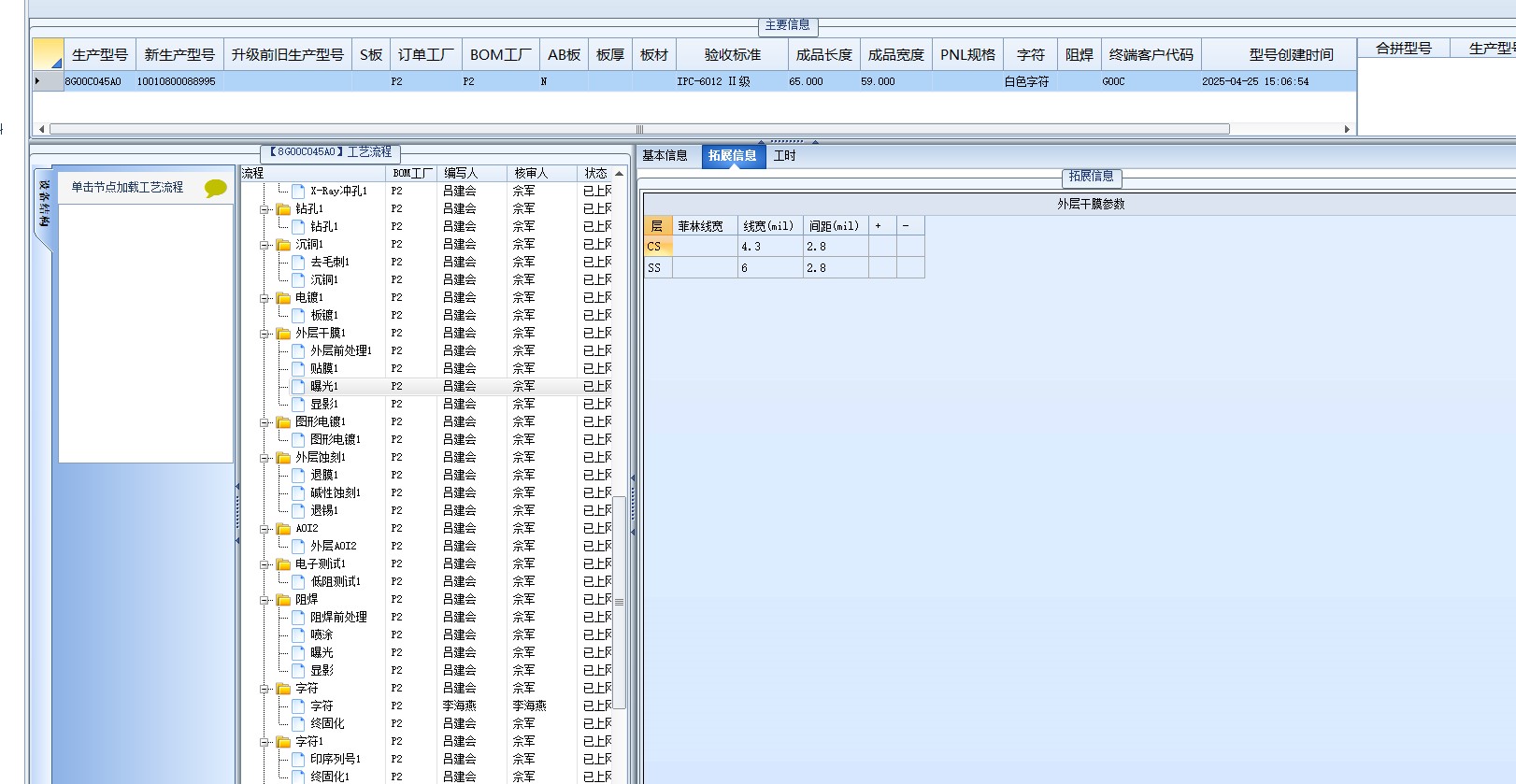Click the 验收标准 column header
The image size is (1516, 784).
pos(733,55)
